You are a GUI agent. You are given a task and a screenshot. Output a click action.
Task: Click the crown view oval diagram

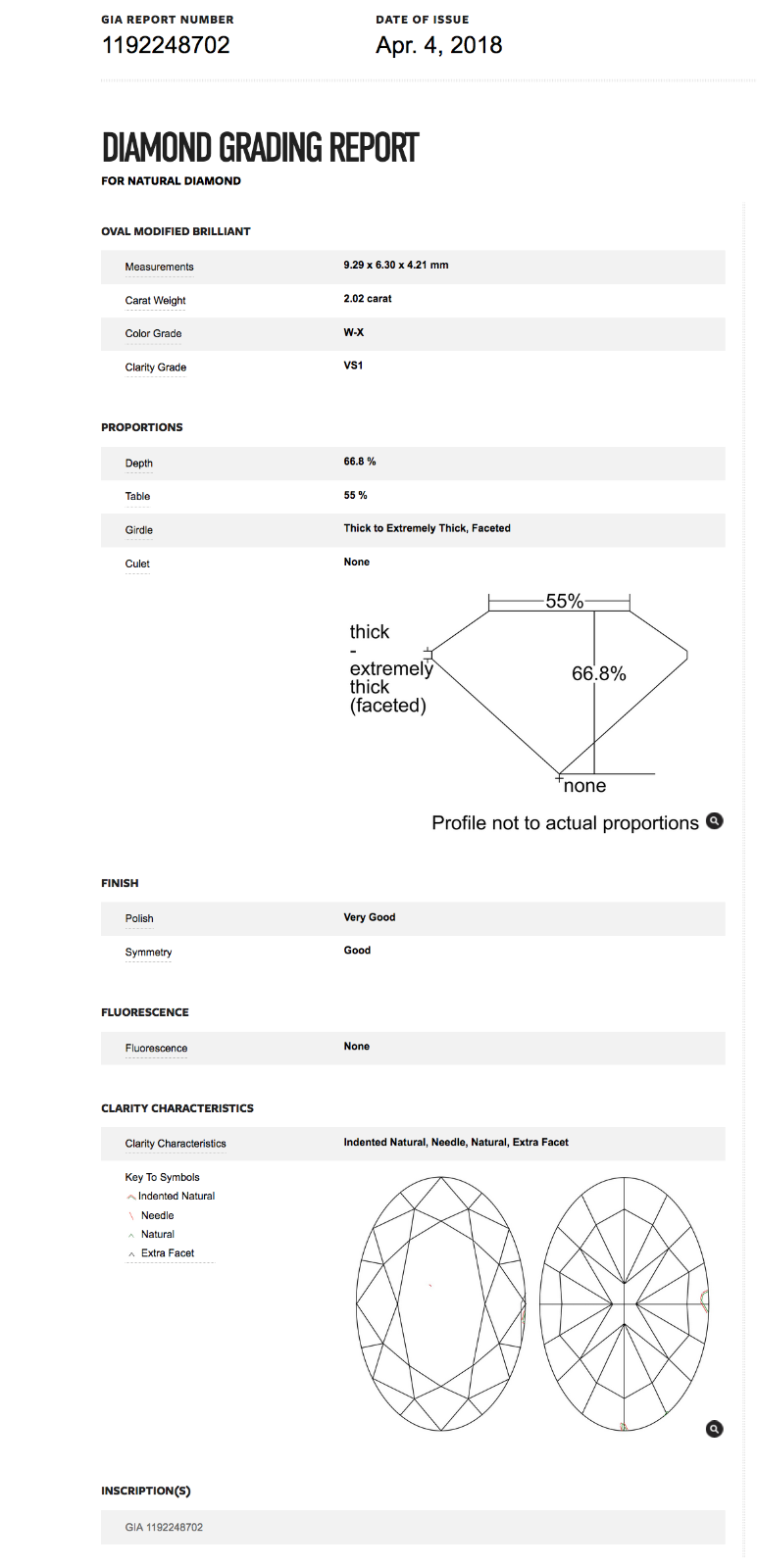pos(441,1303)
